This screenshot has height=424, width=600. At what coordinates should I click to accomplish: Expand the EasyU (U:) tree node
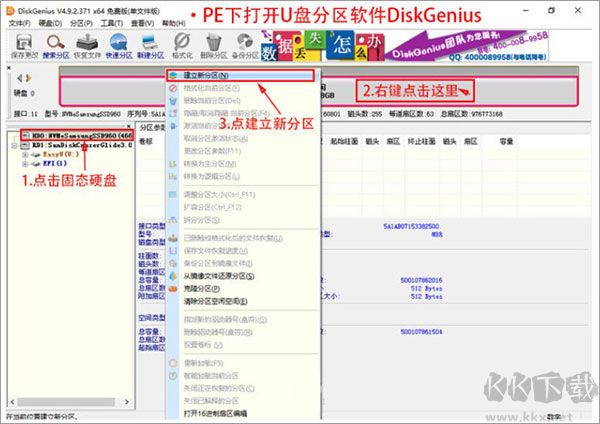point(25,155)
